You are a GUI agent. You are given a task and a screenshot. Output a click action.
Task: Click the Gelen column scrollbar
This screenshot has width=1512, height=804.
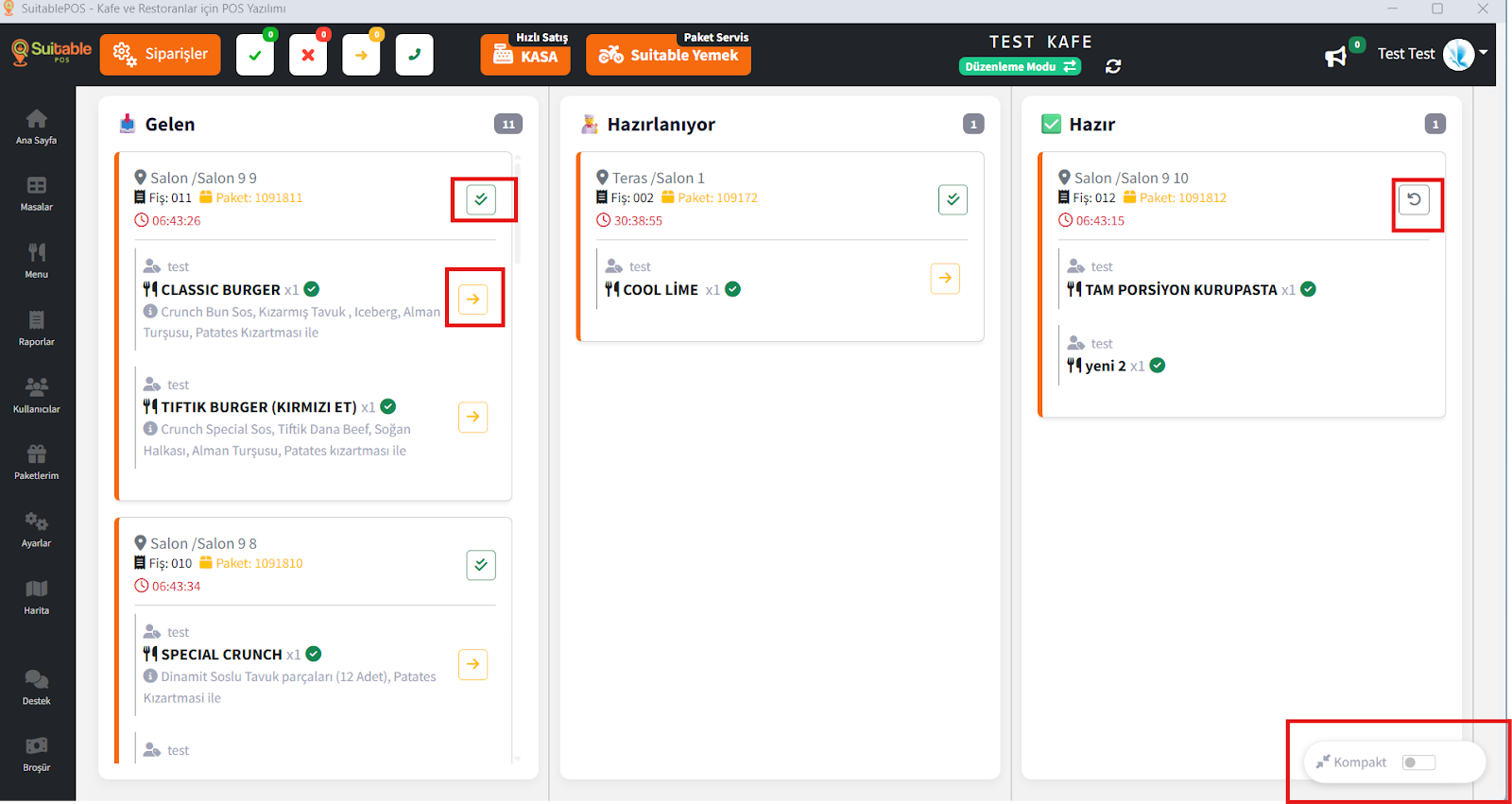(x=518, y=208)
